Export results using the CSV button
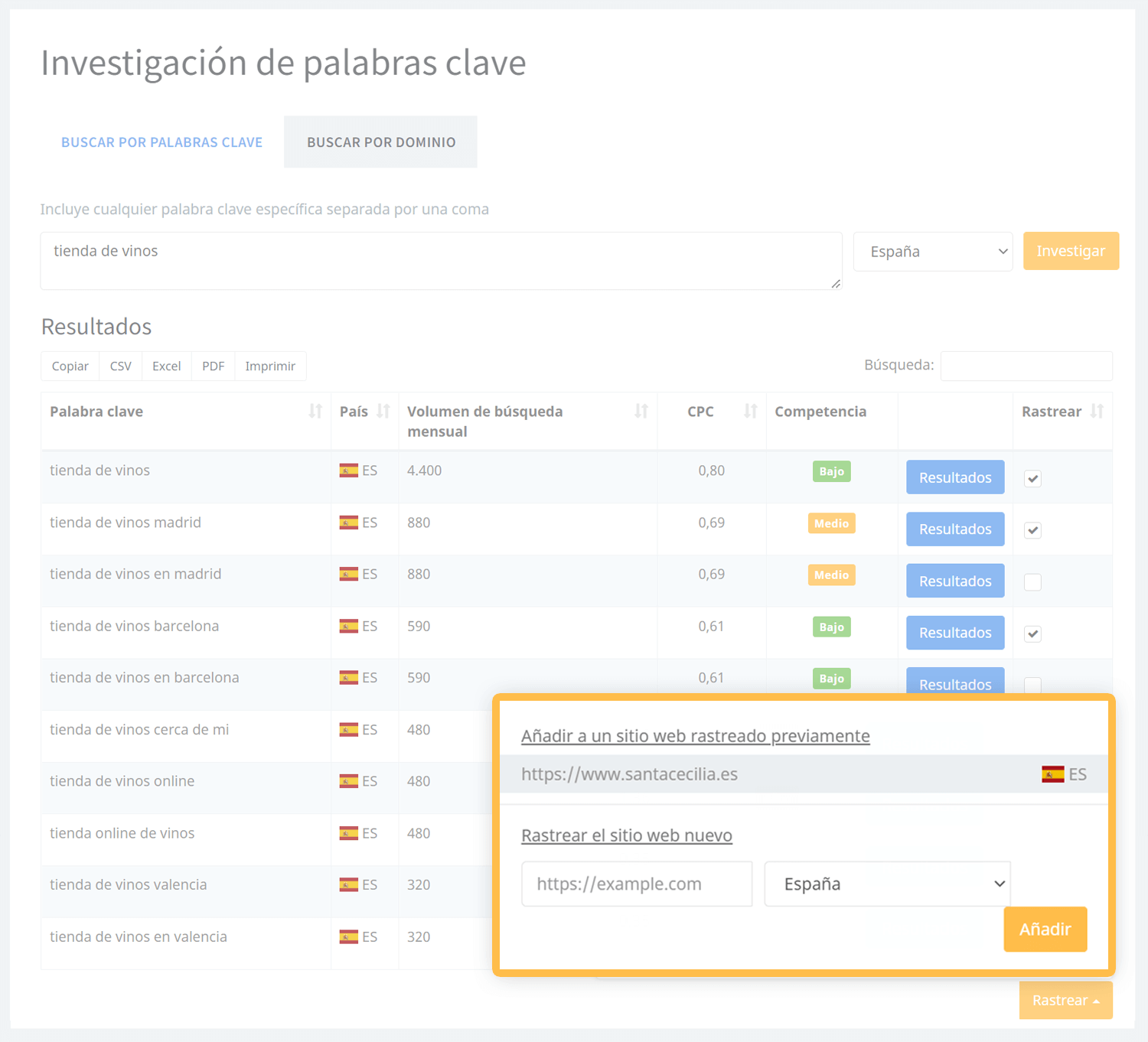This screenshot has width=1148, height=1042. 120,366
